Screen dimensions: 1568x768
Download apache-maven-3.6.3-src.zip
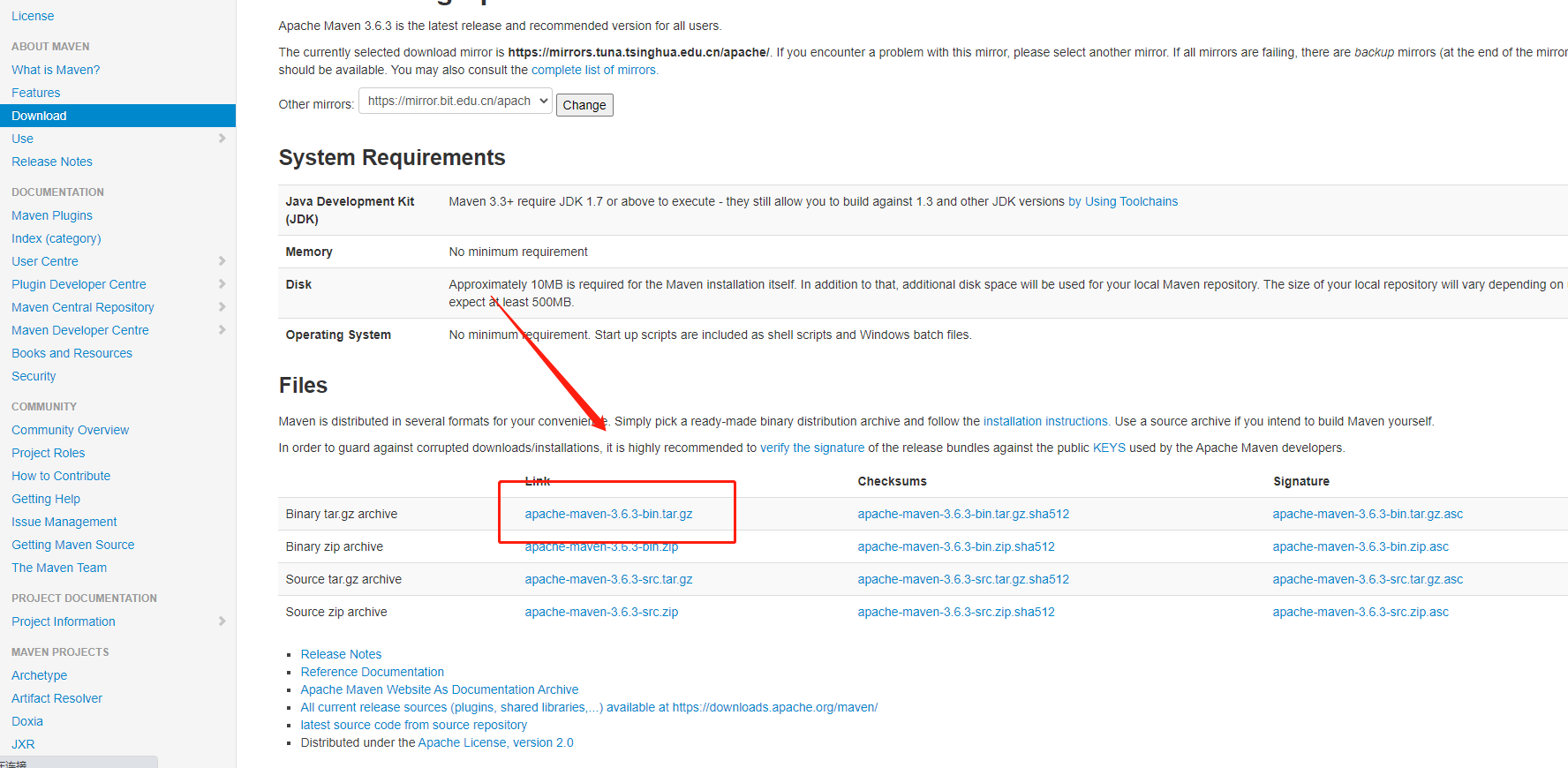(x=602, y=612)
